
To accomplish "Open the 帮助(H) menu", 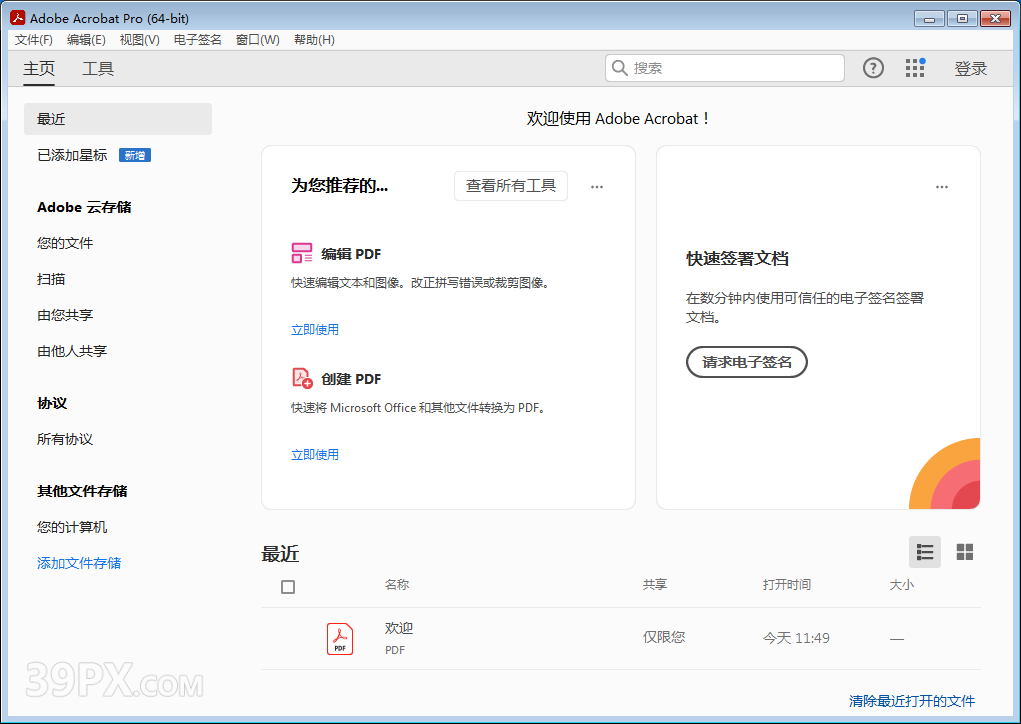I will 315,40.
